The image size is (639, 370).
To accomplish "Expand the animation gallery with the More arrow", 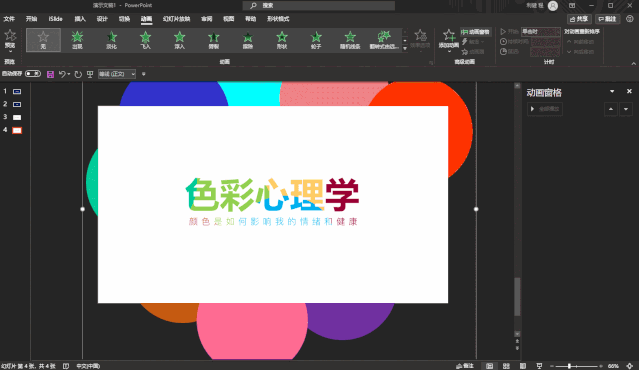I will coord(405,48).
